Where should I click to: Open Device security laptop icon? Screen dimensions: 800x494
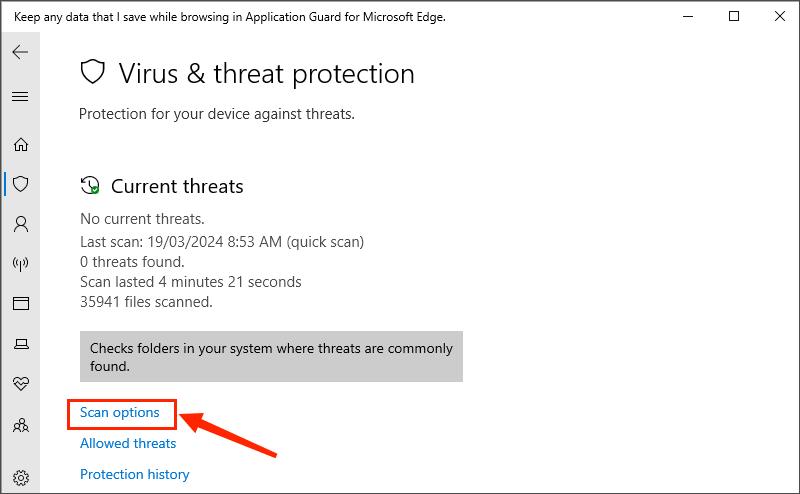click(x=20, y=344)
